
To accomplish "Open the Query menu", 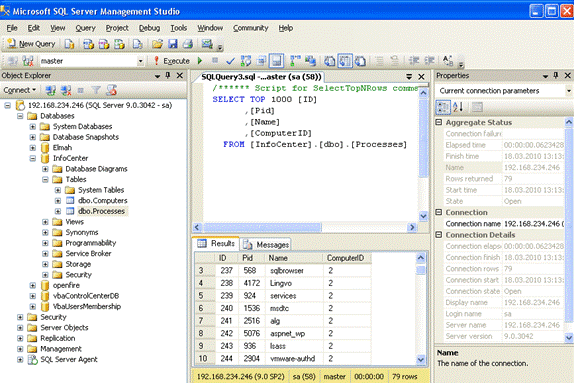I will click(x=85, y=28).
